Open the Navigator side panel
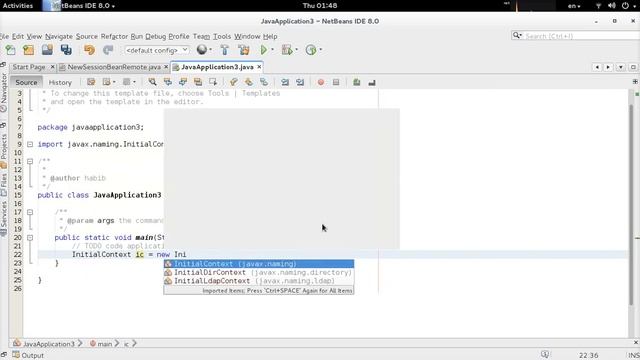This screenshot has height=360, width=640. pyautogui.click(x=4, y=93)
